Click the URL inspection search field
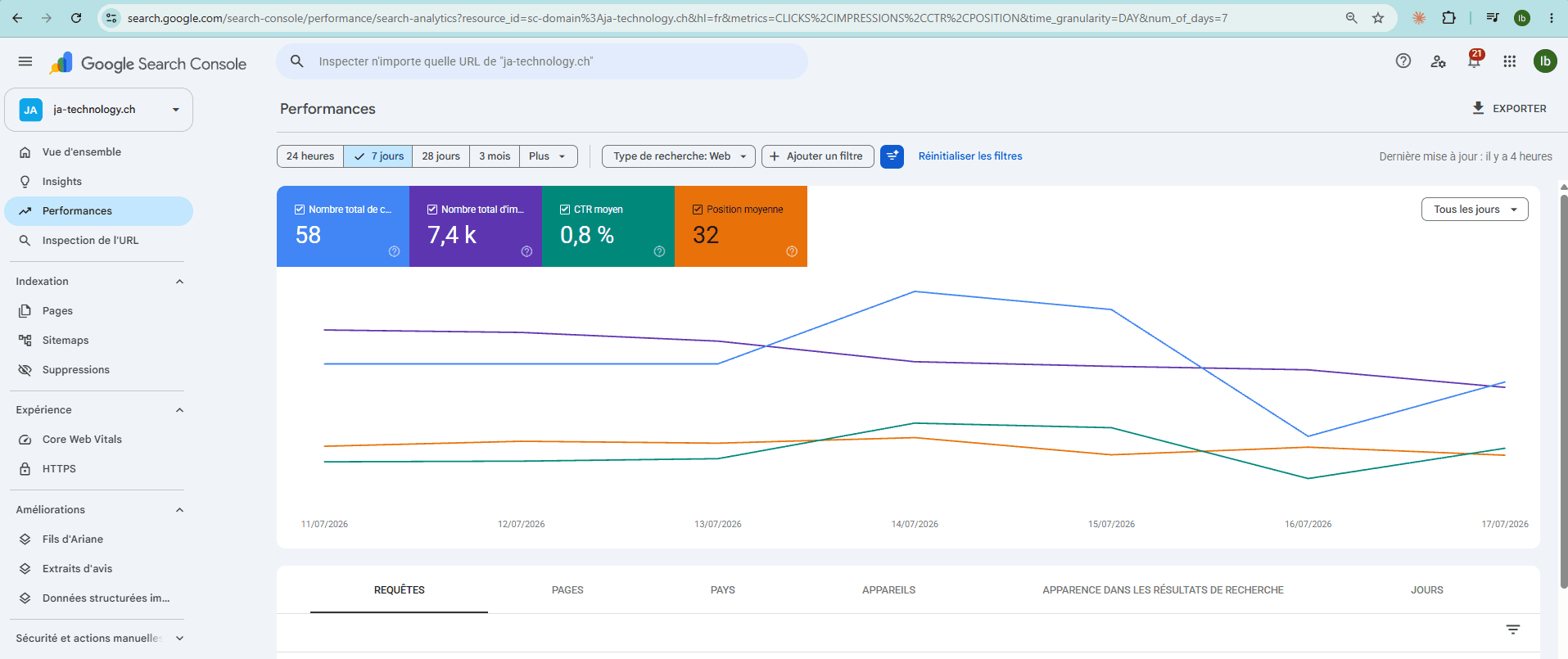This screenshot has height=659, width=1568. point(542,61)
